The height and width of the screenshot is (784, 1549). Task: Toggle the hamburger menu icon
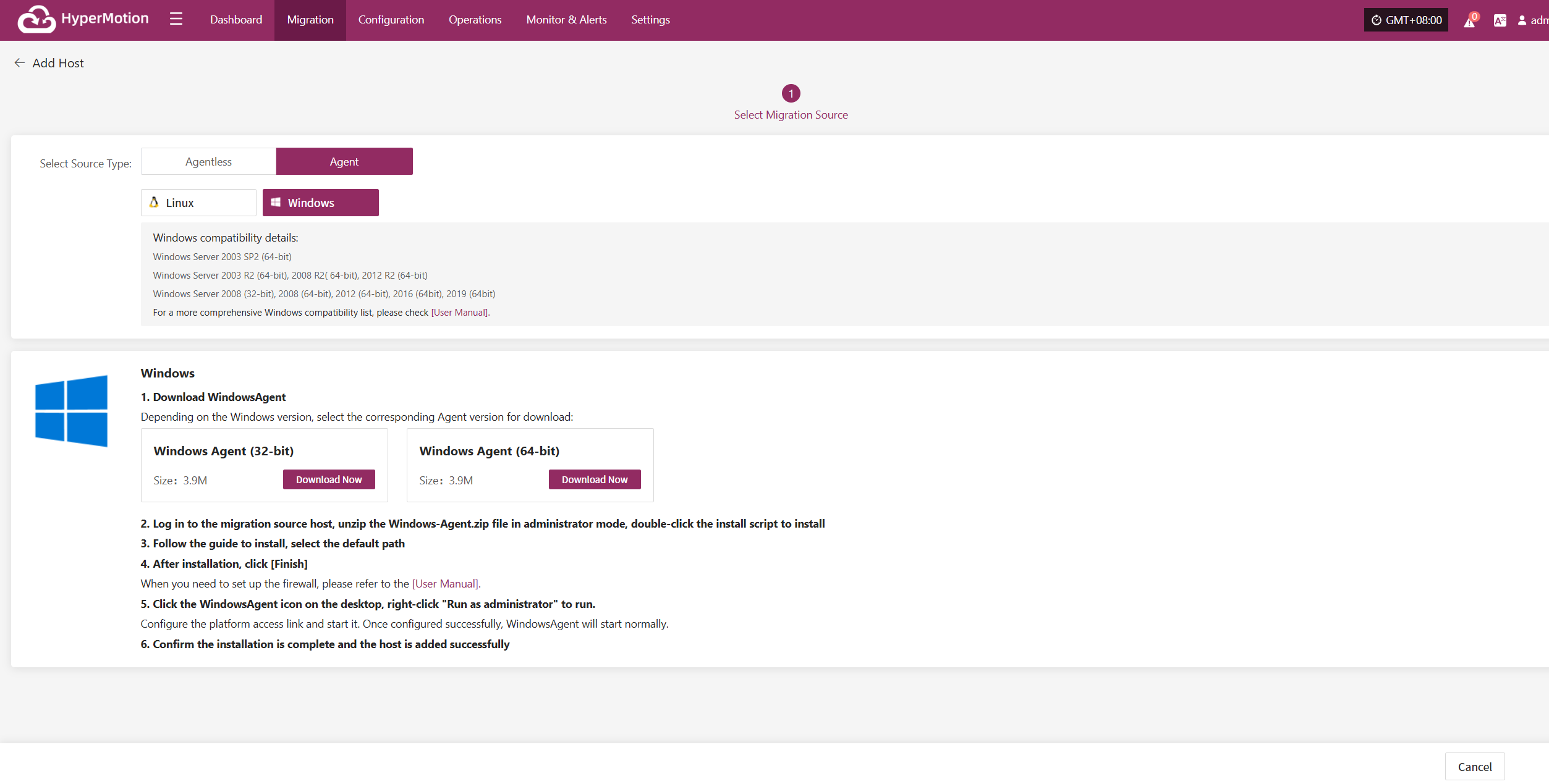point(176,19)
